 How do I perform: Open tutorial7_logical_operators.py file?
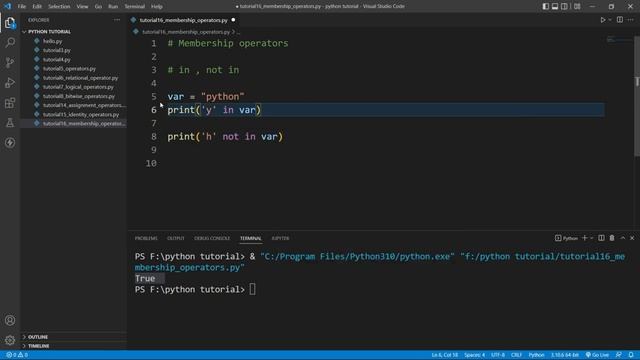point(78,87)
